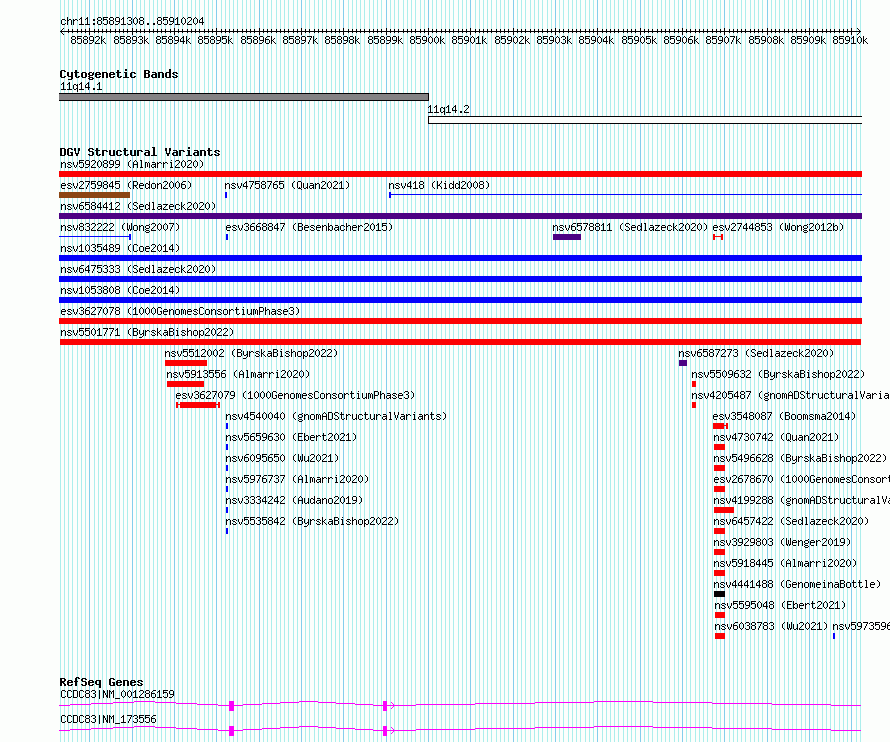Click the nsv5976737 (Almarri2020) label
Image resolution: width=890 pixels, height=742 pixels.
click(x=297, y=480)
